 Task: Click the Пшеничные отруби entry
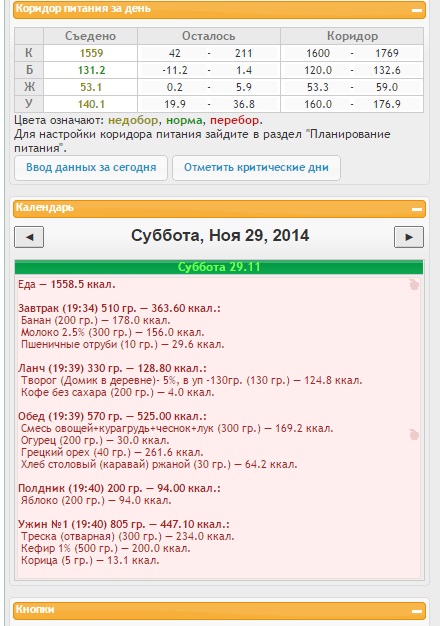(x=123, y=345)
